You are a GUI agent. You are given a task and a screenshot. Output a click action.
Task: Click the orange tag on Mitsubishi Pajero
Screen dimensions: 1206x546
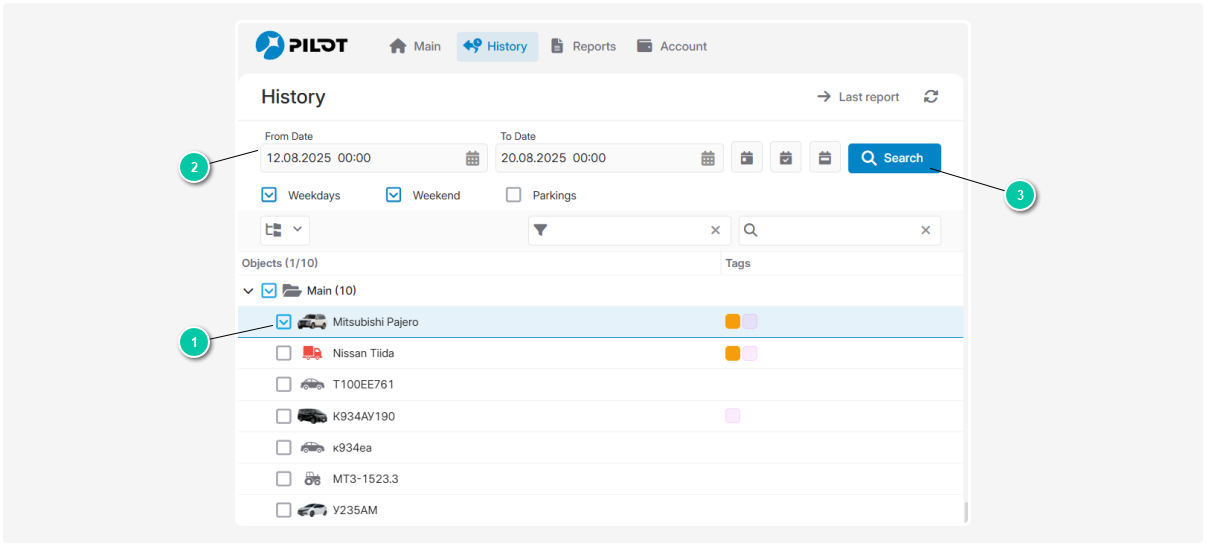point(733,322)
